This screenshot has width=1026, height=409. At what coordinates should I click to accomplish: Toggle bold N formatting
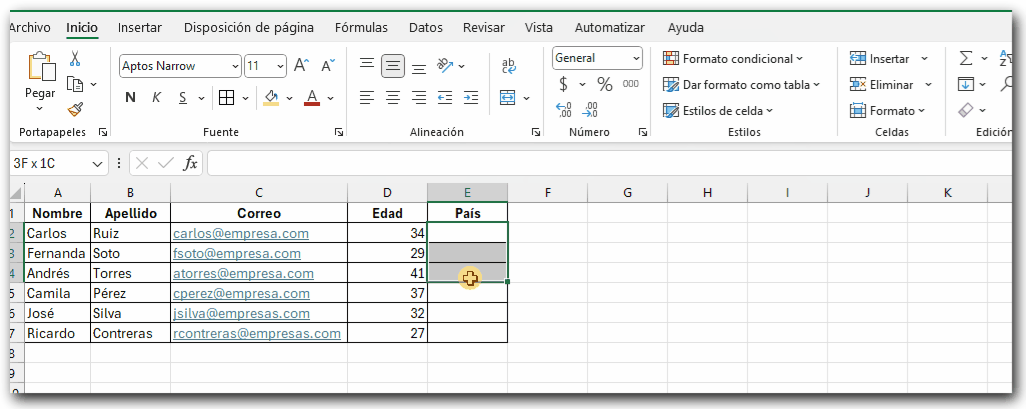130,98
